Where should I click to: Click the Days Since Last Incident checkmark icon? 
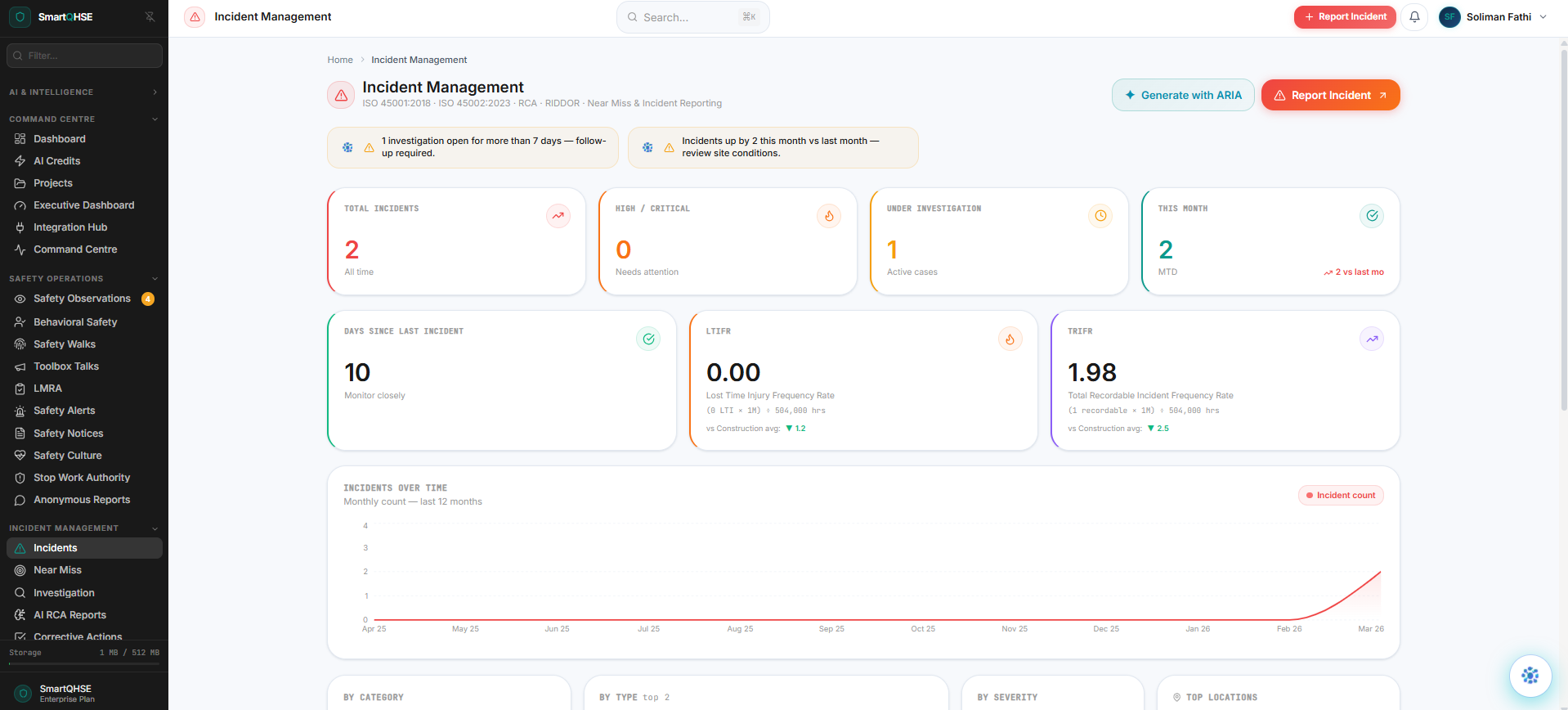point(648,339)
